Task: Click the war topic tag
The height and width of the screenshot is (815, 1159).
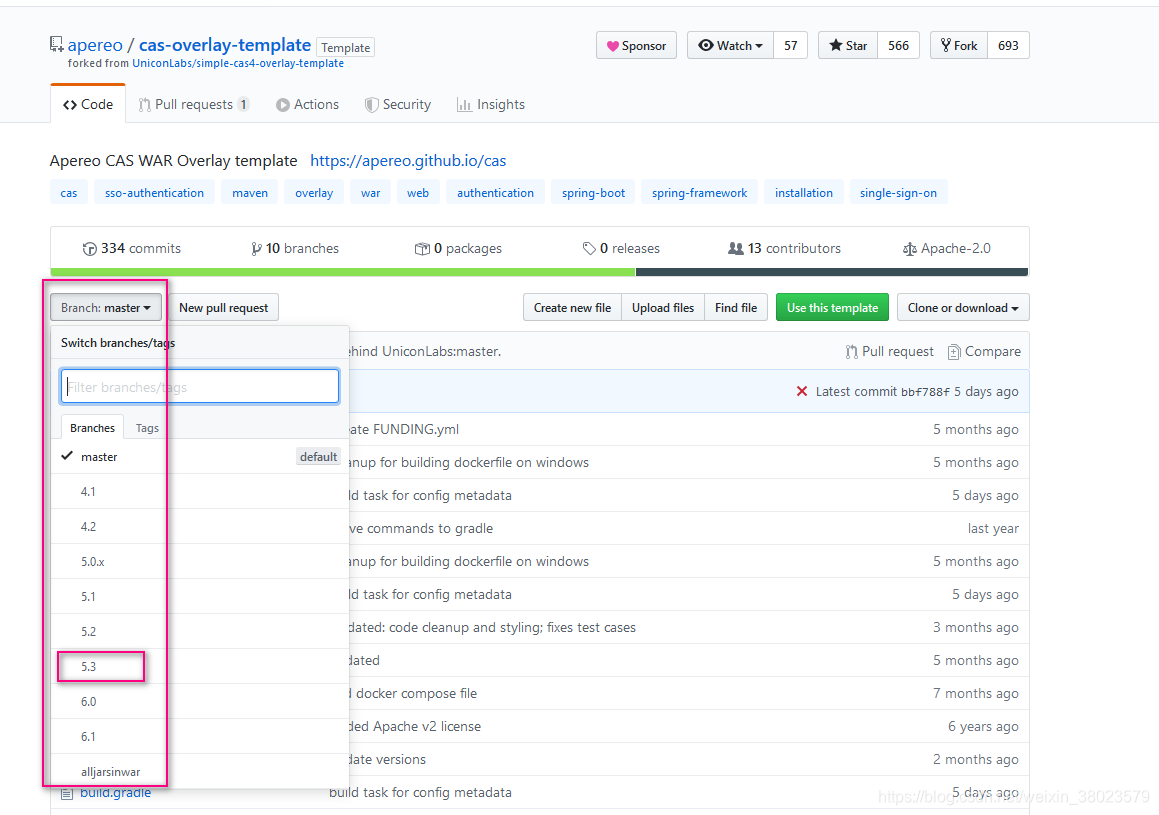Action: [370, 192]
